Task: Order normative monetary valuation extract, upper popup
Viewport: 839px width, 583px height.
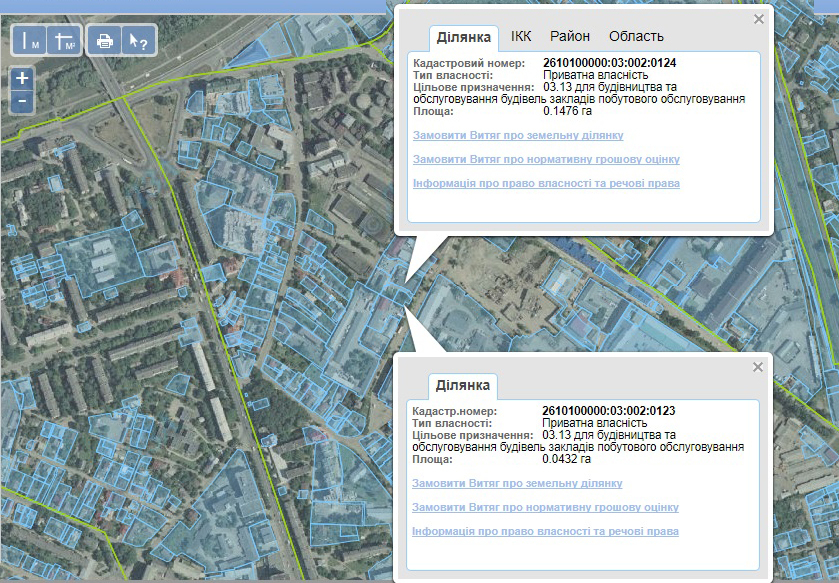Action: pos(546,159)
